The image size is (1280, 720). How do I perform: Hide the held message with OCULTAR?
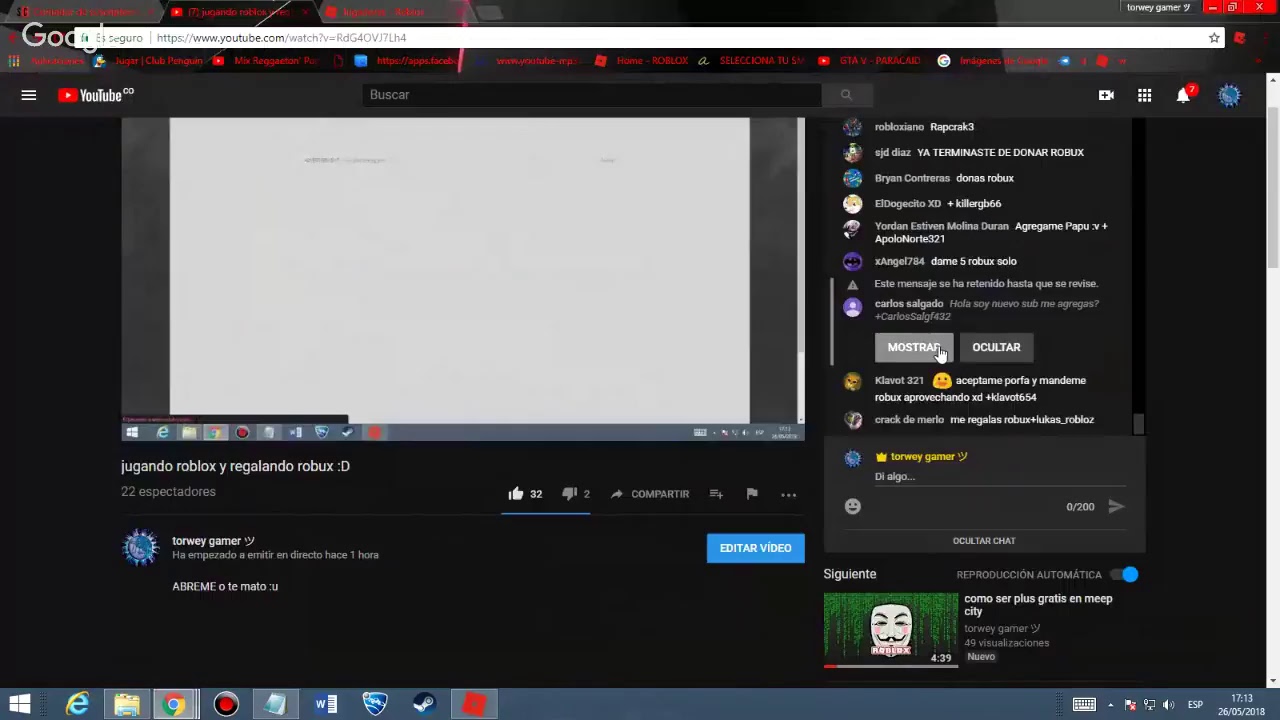[x=996, y=347]
